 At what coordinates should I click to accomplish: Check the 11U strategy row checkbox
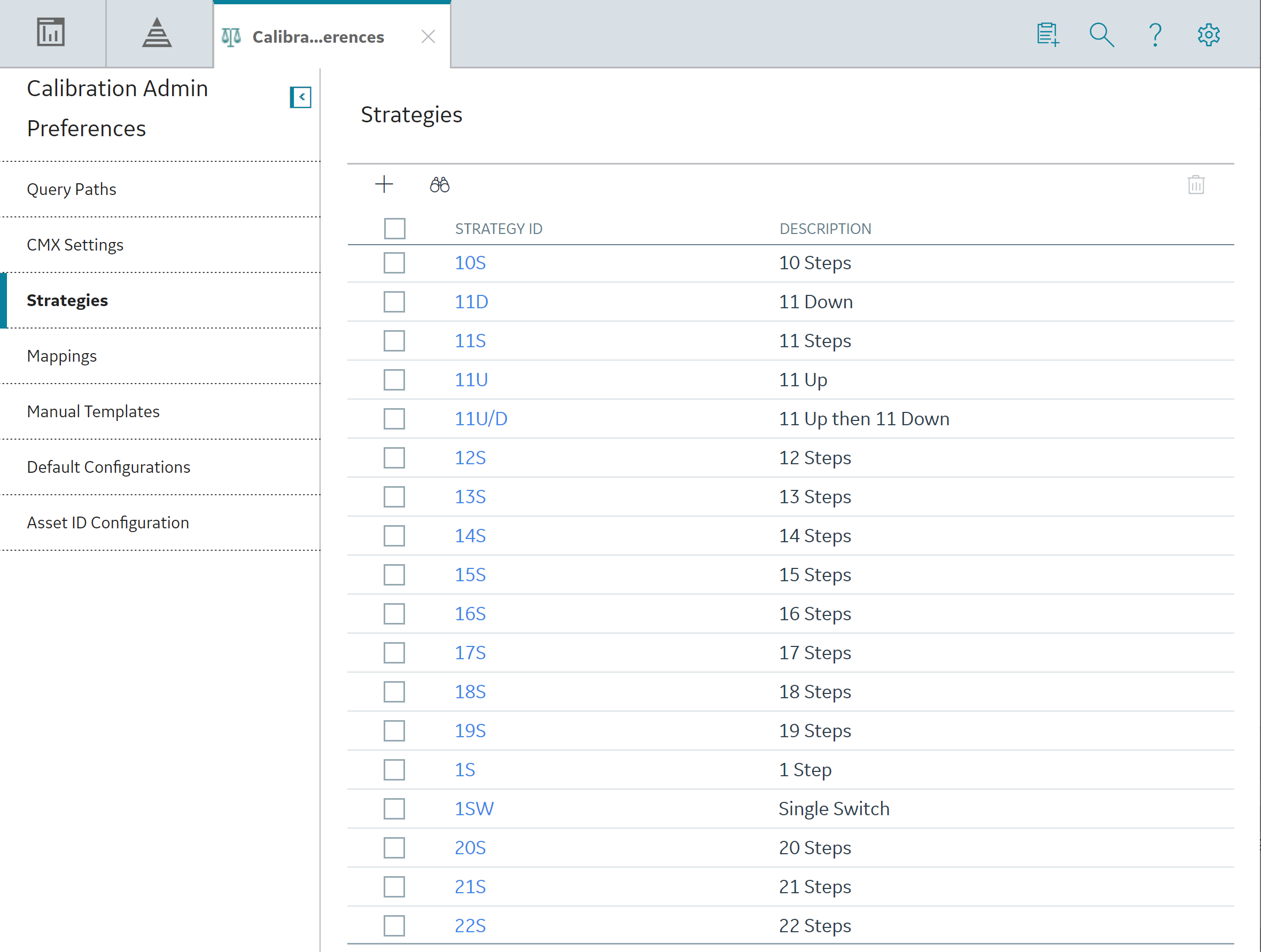click(394, 380)
